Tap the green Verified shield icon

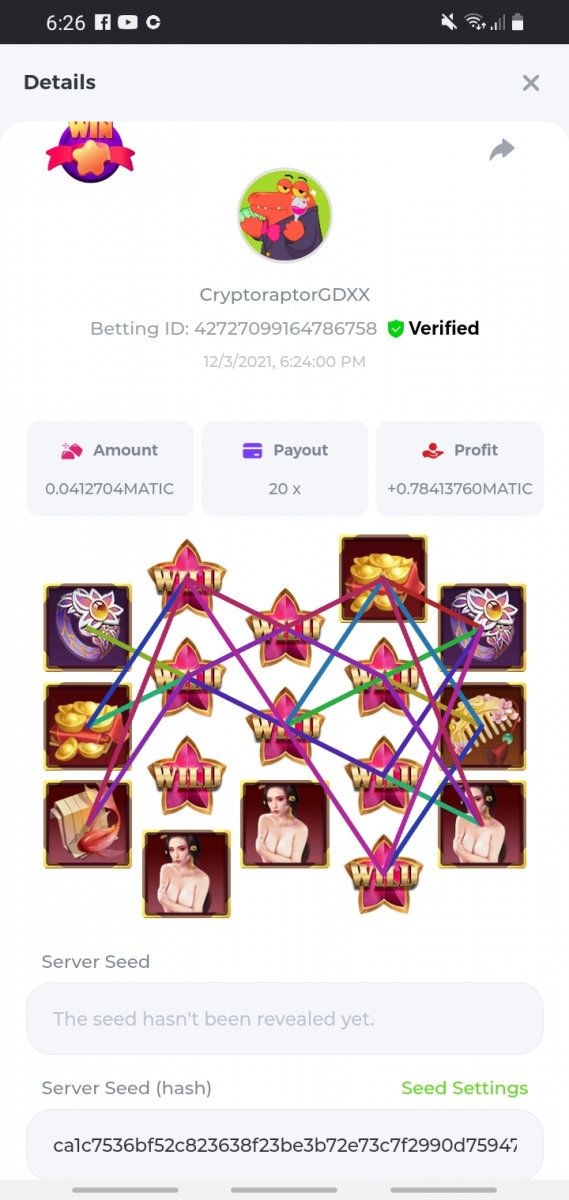click(x=395, y=328)
